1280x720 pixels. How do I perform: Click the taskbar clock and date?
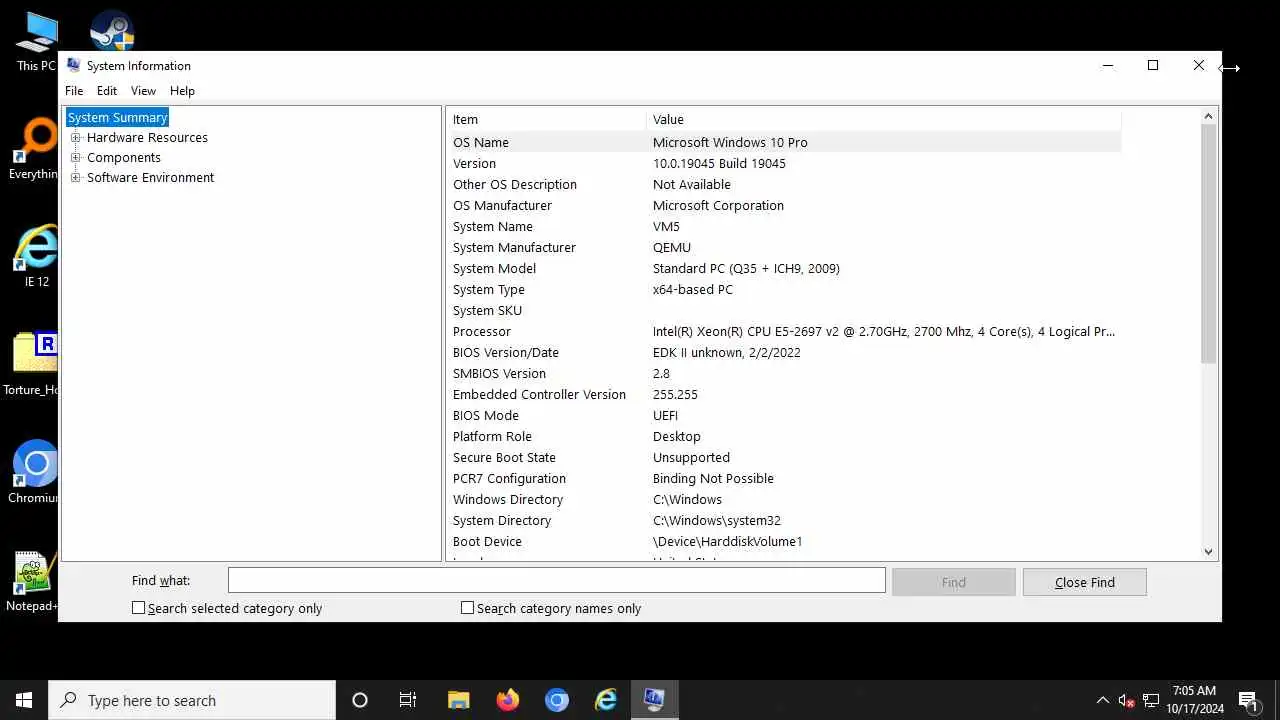(1194, 700)
